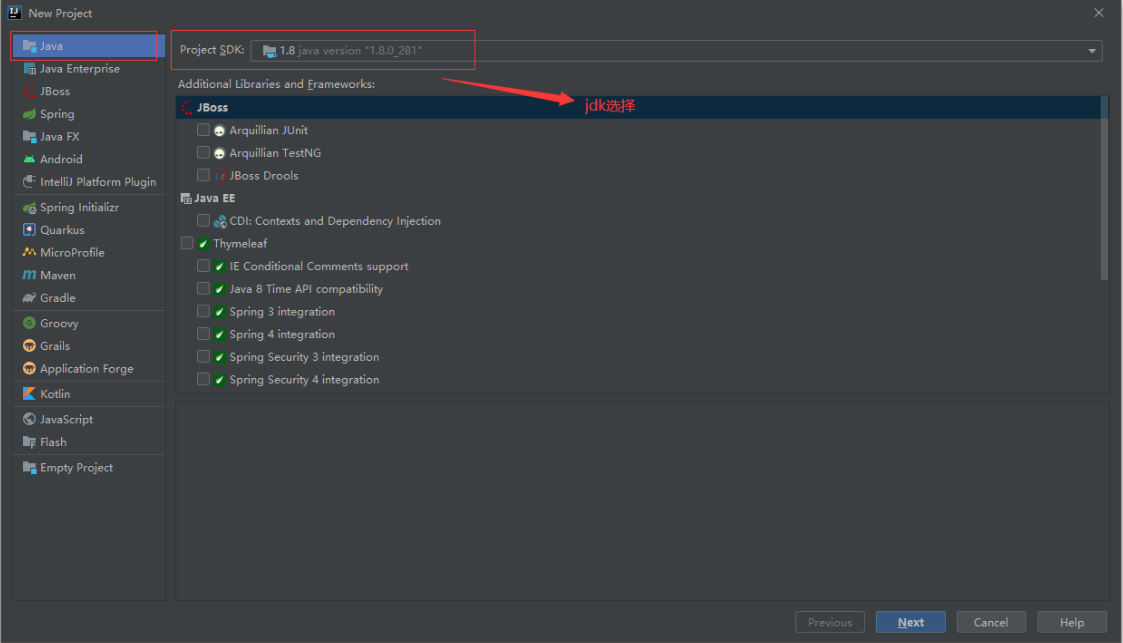
Task: Click the Android robot icon
Action: click(x=29, y=159)
